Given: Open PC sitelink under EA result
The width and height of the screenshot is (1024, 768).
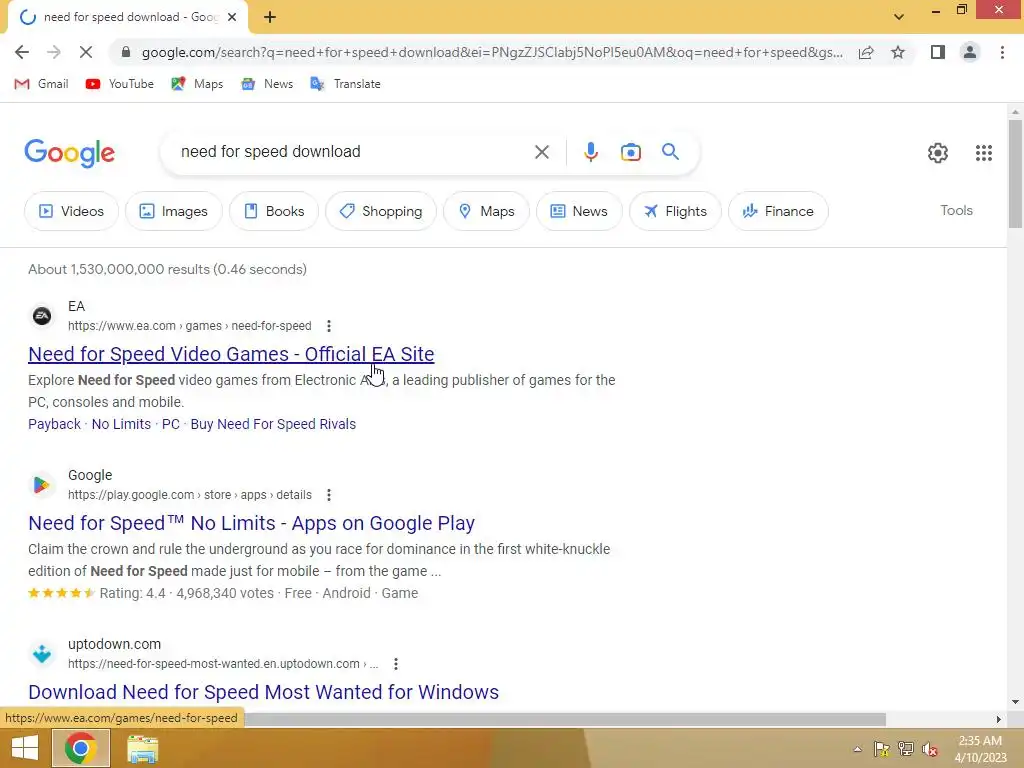Looking at the screenshot, I should click(x=170, y=424).
